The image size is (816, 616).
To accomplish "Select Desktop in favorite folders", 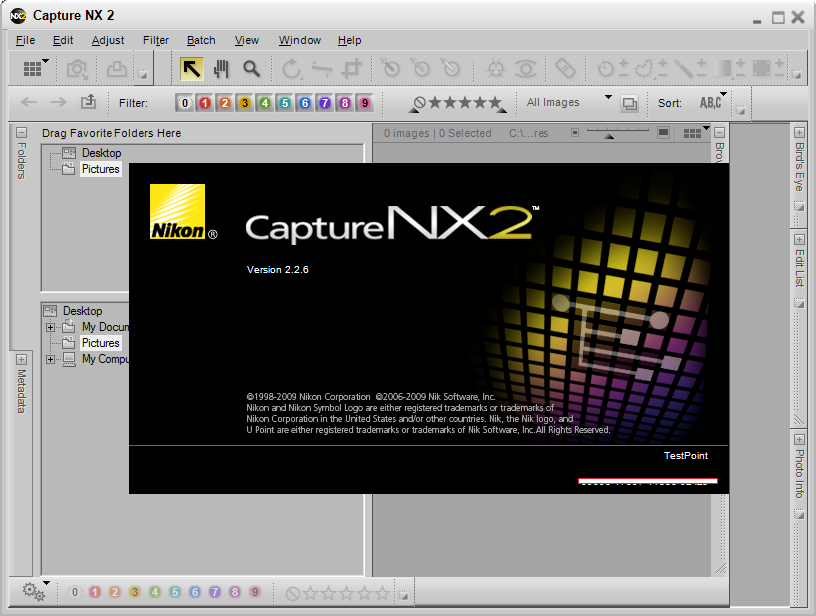I will pyautogui.click(x=101, y=153).
